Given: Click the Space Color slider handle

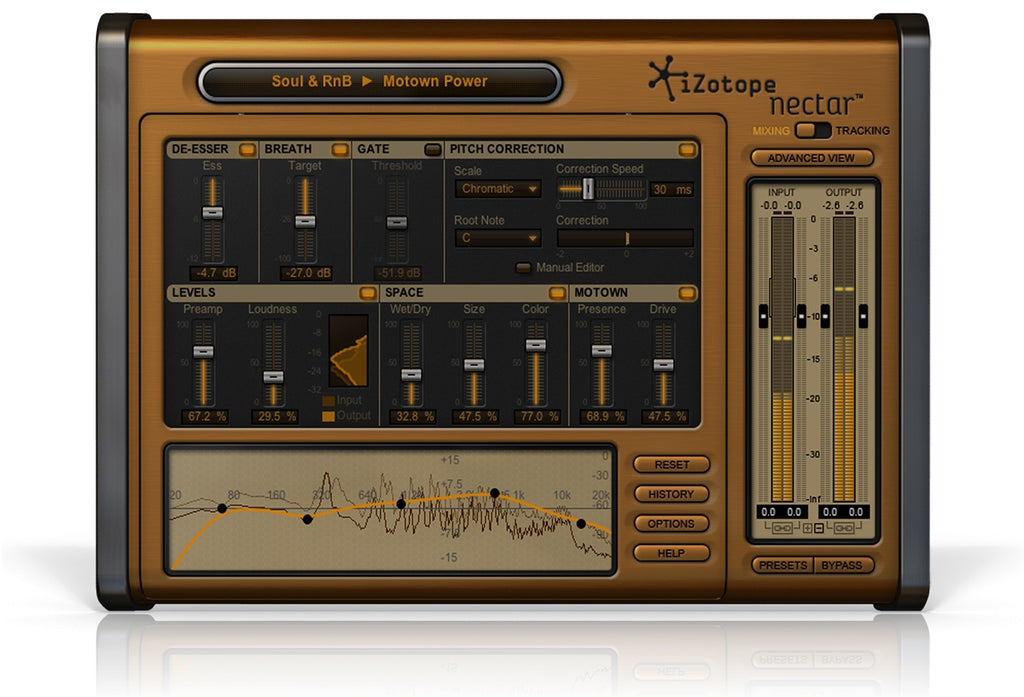Looking at the screenshot, I should click(536, 346).
